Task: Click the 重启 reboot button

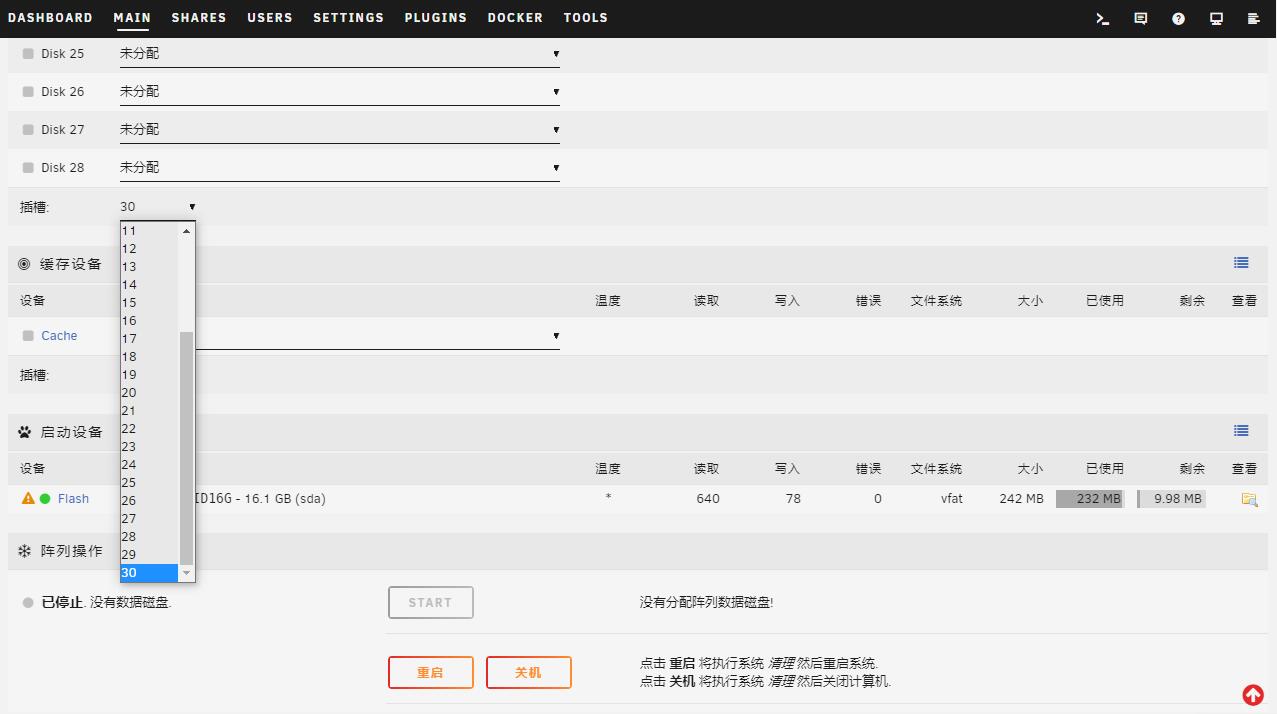Action: (431, 673)
